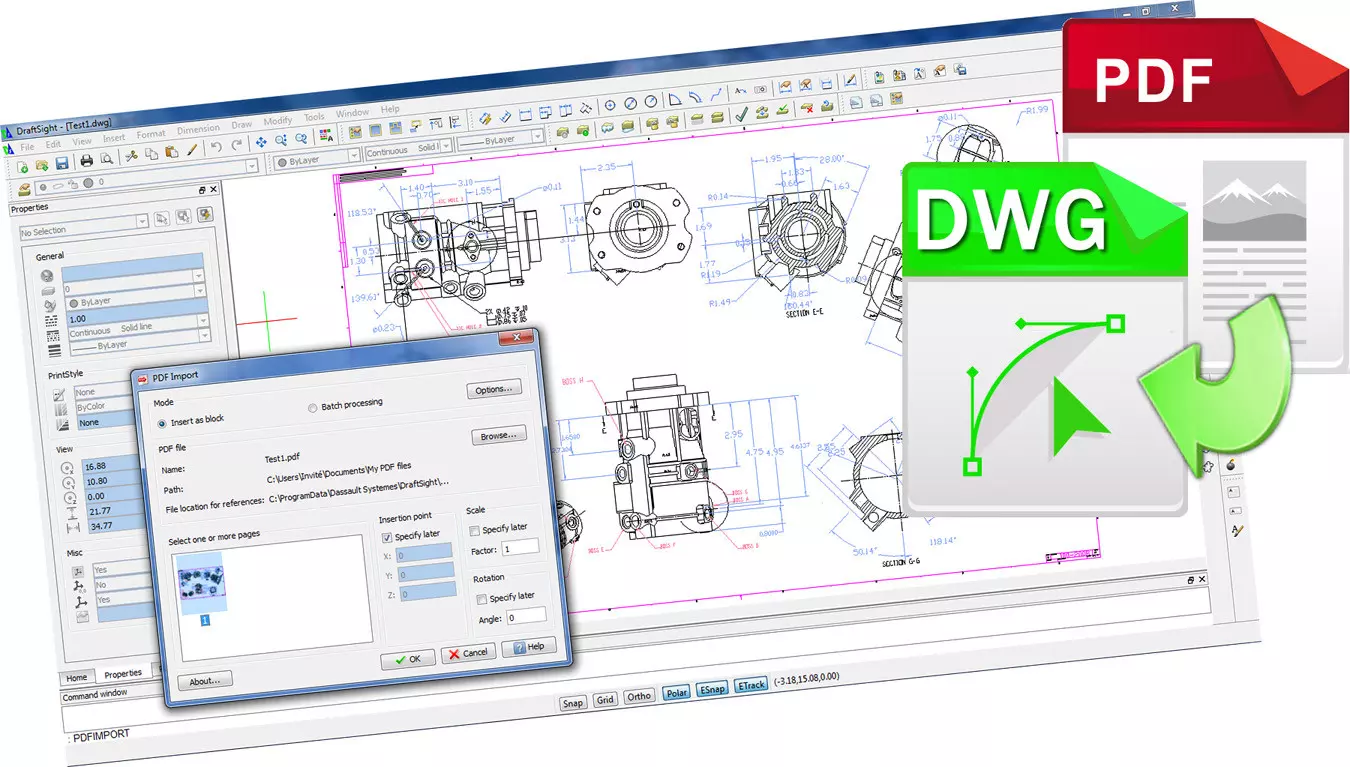1350x767 pixels.
Task: Toggle the Polar status button
Action: pyautogui.click(x=677, y=692)
